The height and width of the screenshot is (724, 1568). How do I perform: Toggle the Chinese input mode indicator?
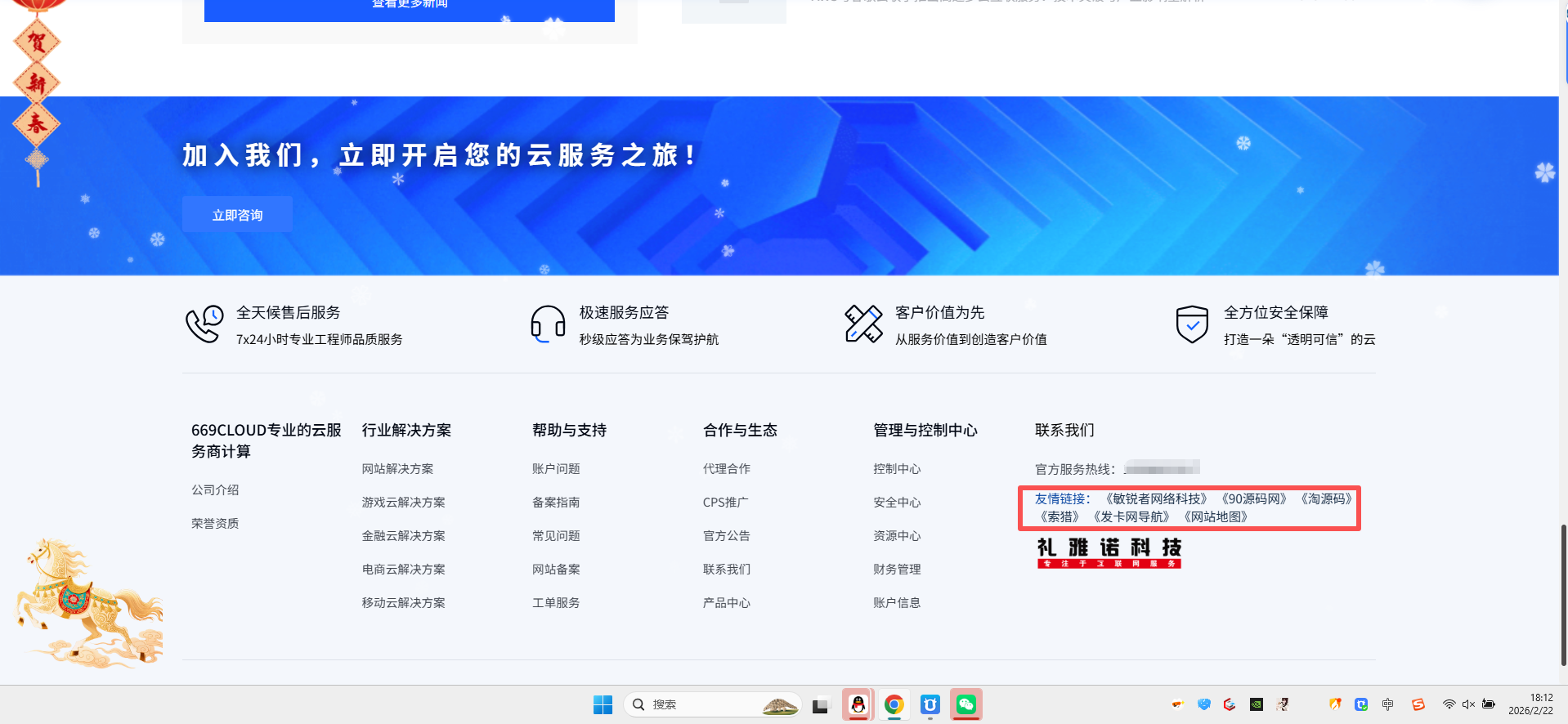(1387, 704)
